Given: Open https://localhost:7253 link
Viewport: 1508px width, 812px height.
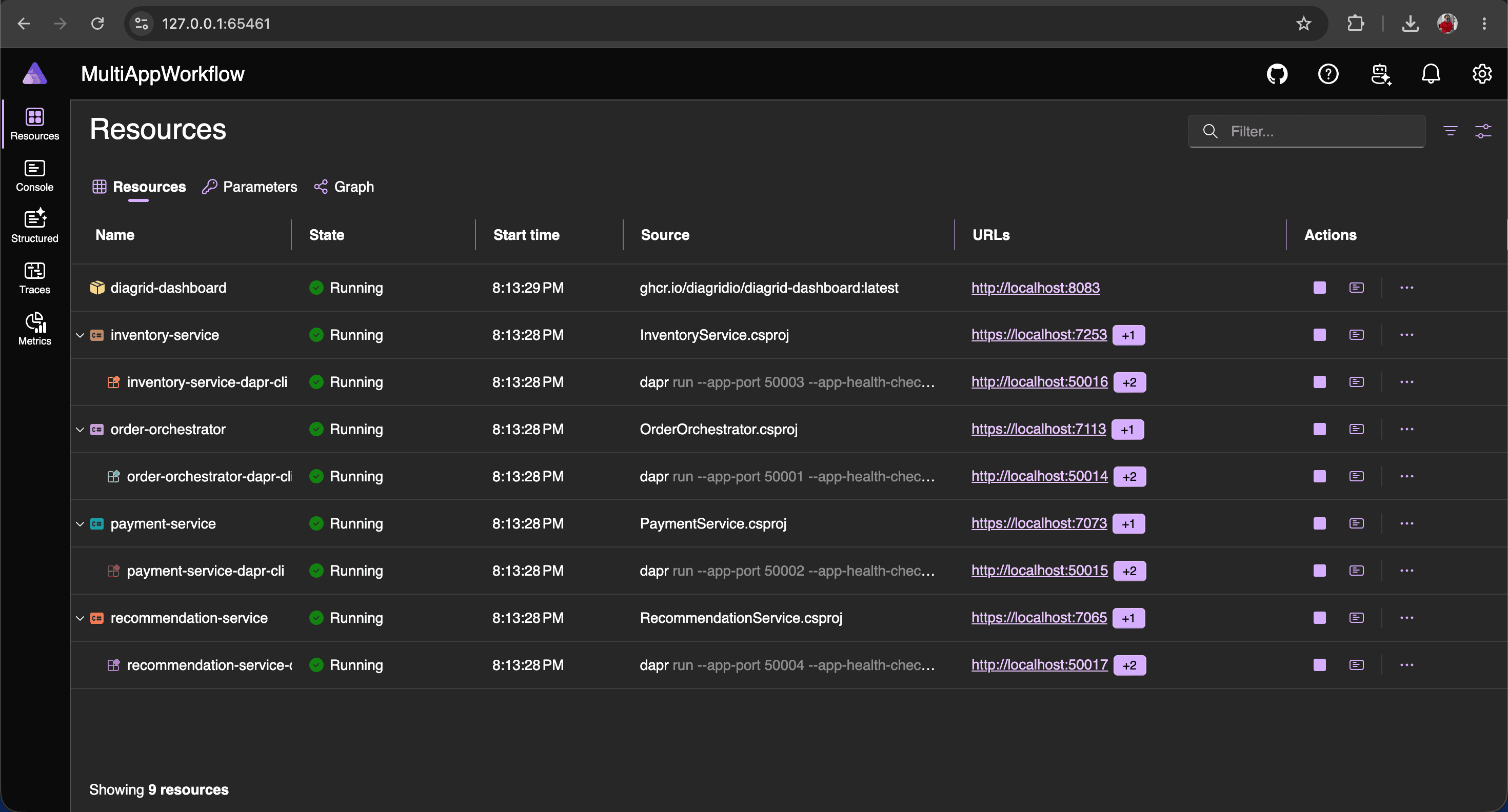Looking at the screenshot, I should pyautogui.click(x=1039, y=335).
